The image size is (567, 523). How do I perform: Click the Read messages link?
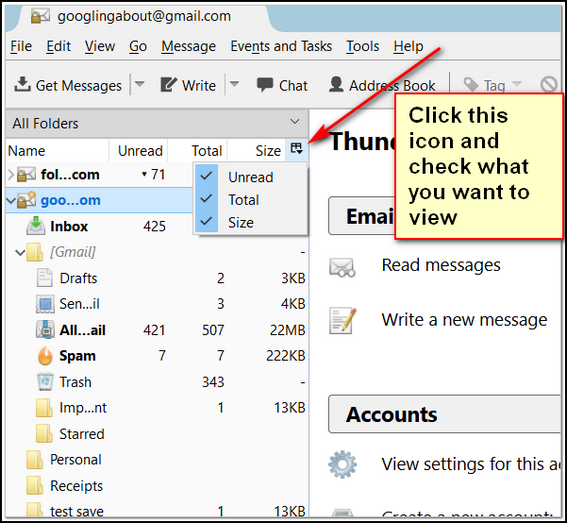point(441,265)
